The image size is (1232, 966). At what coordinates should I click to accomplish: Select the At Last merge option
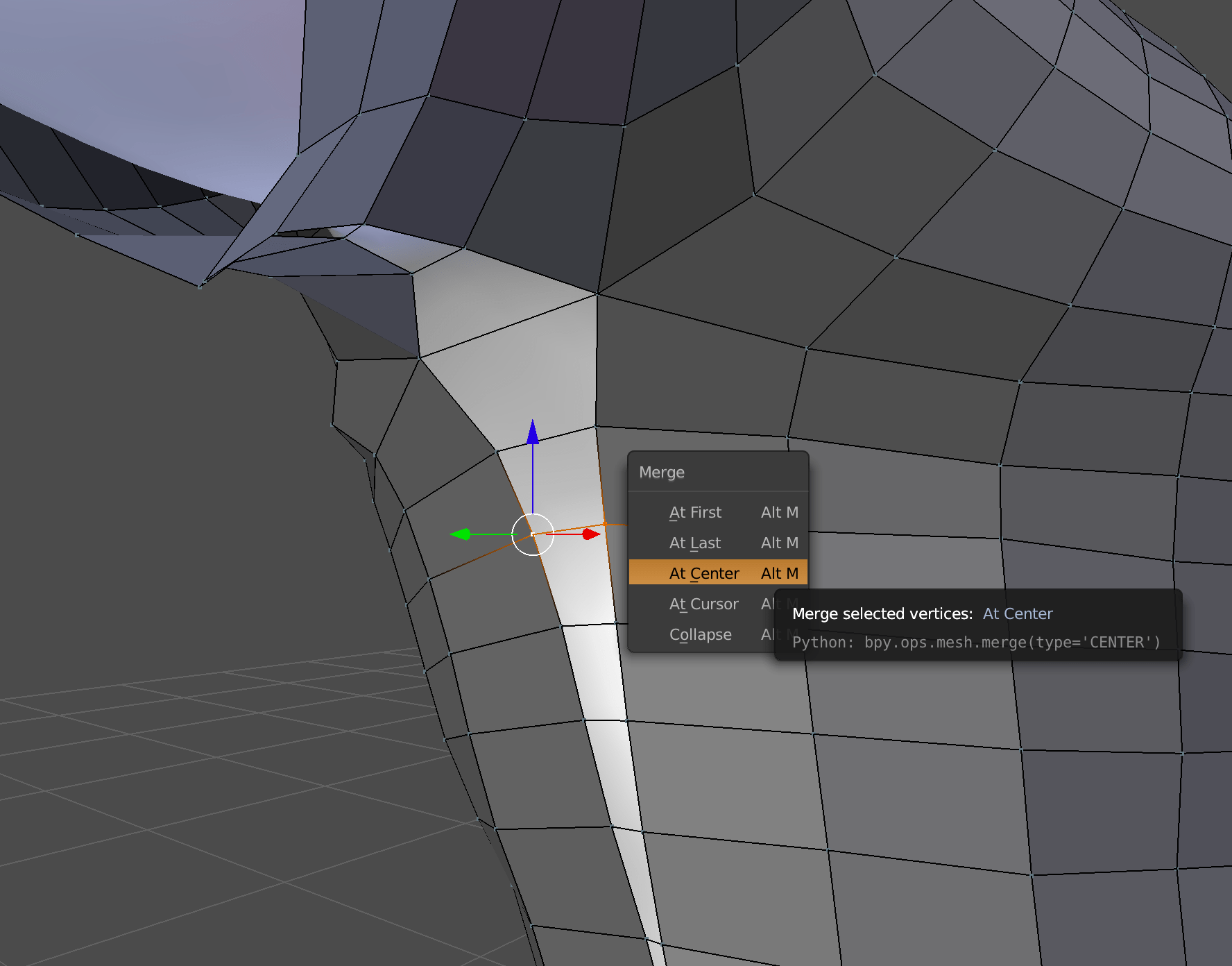694,543
